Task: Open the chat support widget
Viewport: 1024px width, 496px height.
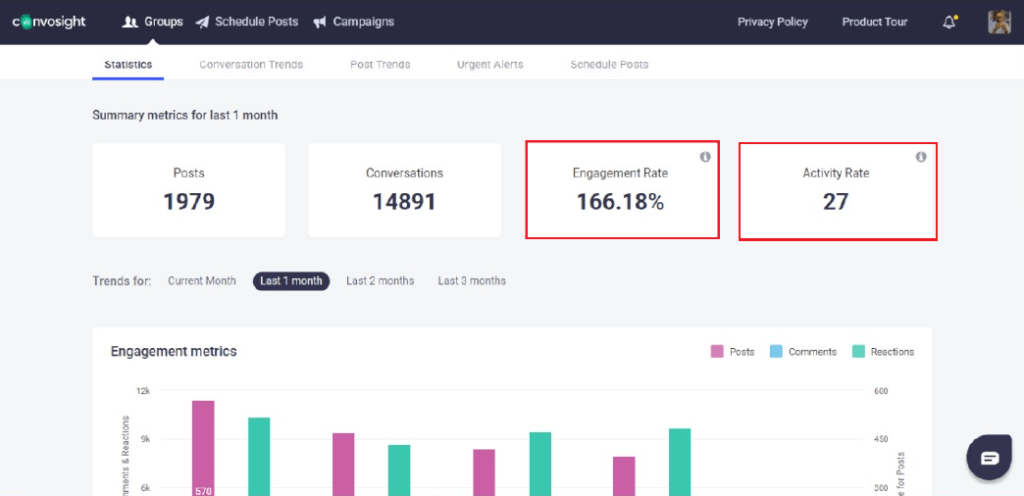Action: pos(989,457)
